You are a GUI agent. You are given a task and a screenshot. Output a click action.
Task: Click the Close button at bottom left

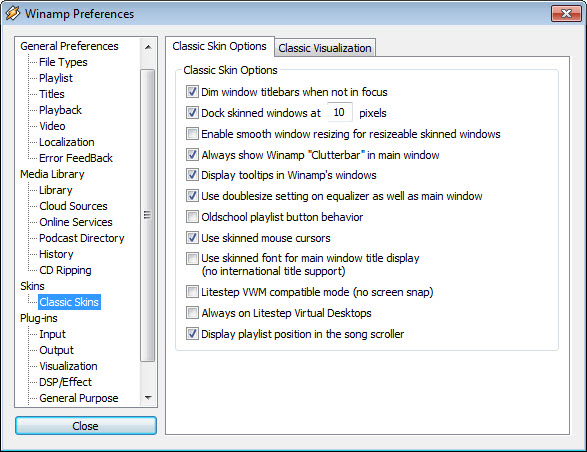click(86, 426)
